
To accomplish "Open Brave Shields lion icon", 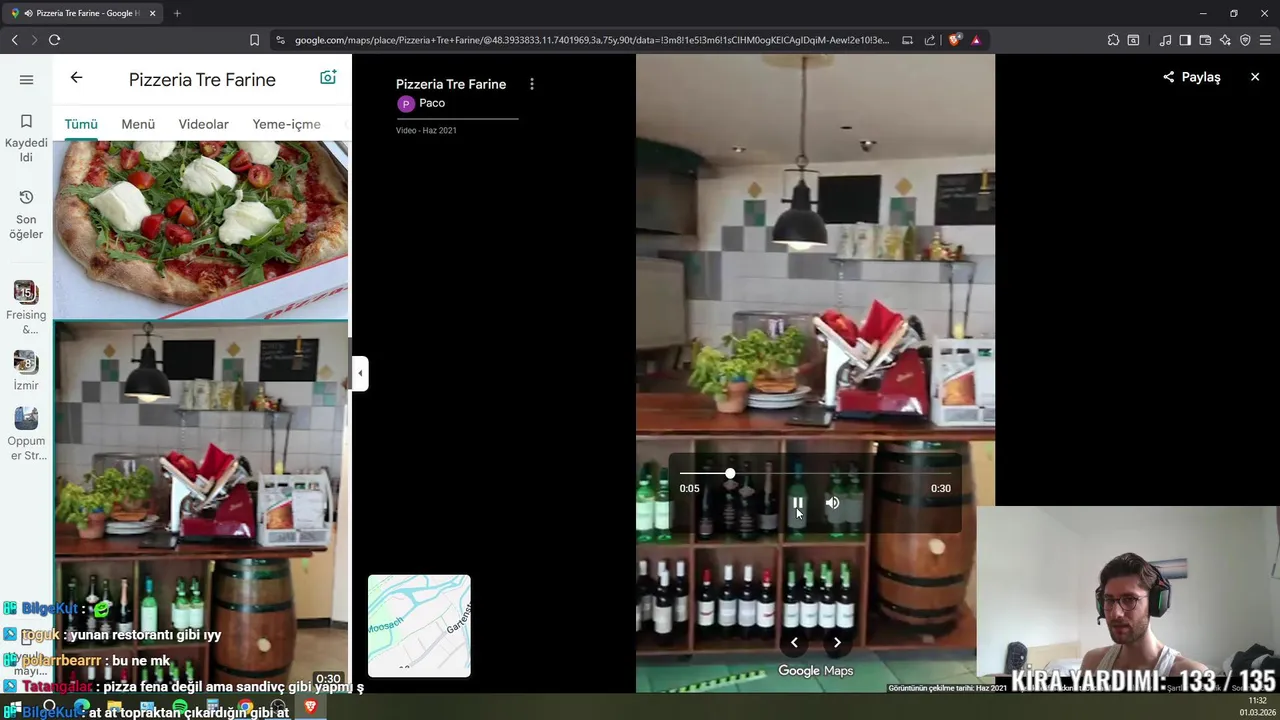I will tap(955, 40).
